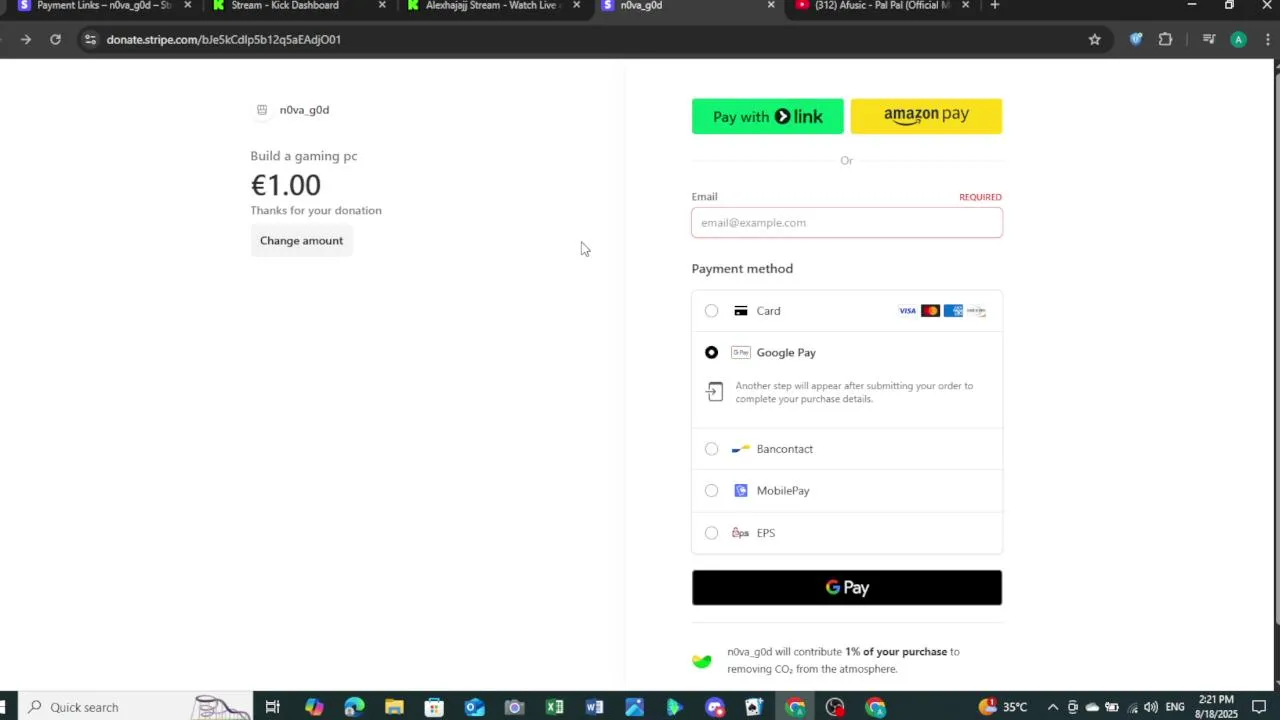Click the address bar URL

(224, 39)
